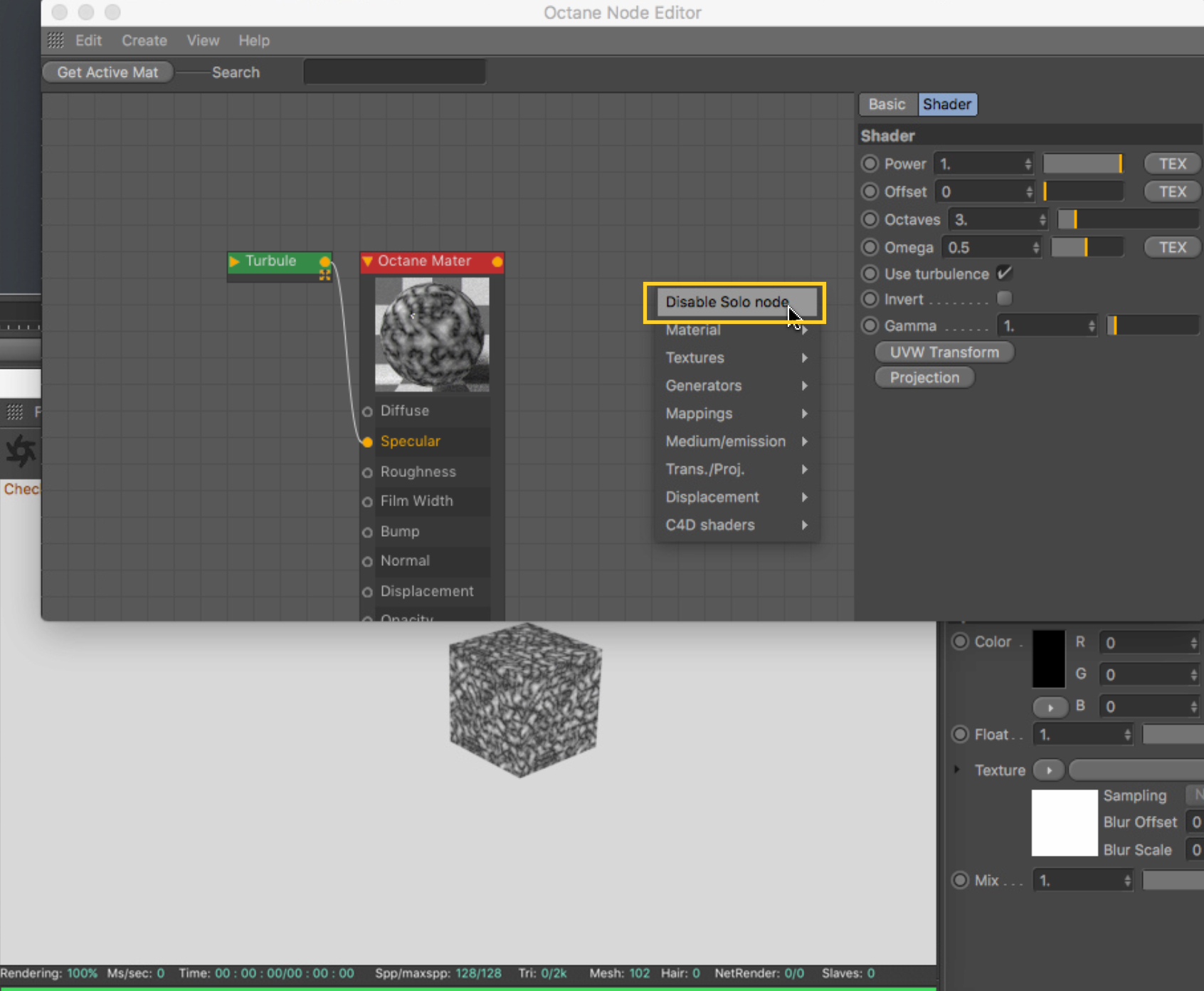Click the solo marker icon under Turbulence node
This screenshot has width=1204, height=991.
tap(325, 276)
